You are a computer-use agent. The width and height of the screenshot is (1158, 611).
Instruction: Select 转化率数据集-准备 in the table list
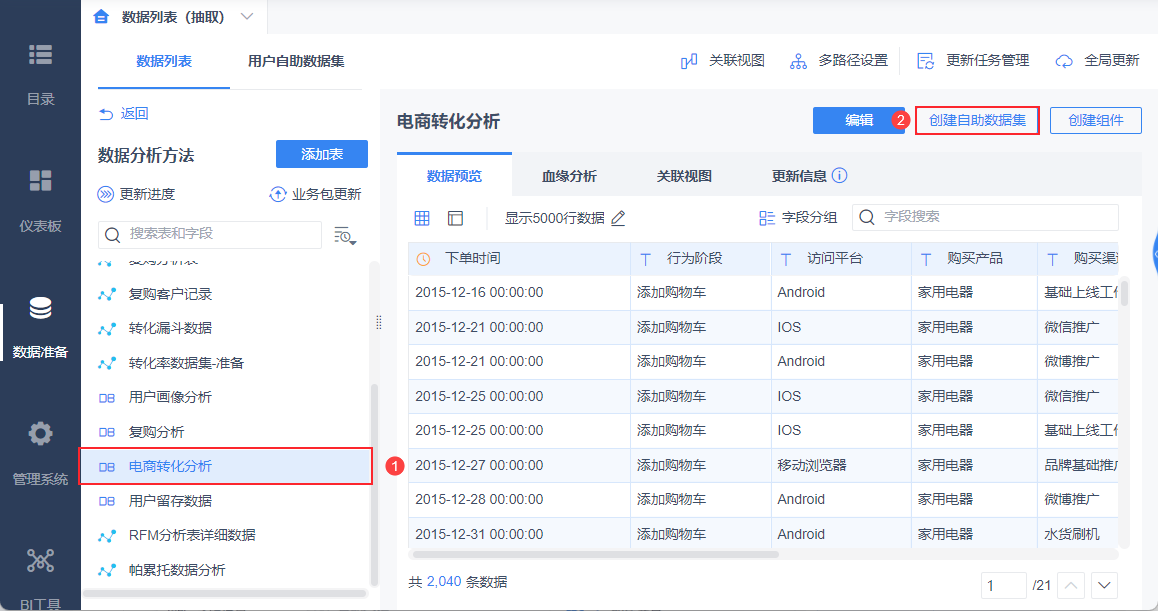pyautogui.click(x=186, y=363)
